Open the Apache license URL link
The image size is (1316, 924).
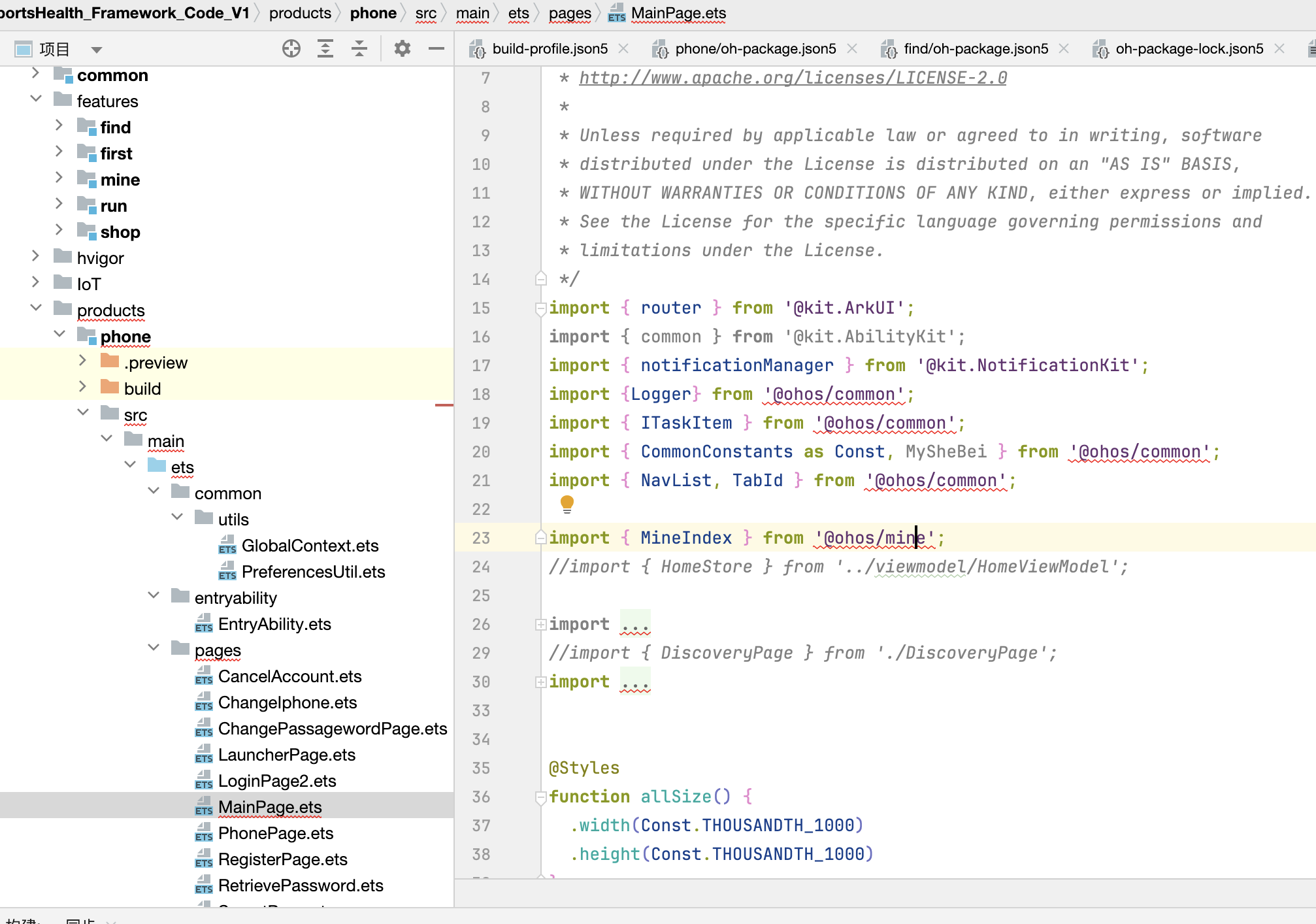click(793, 78)
